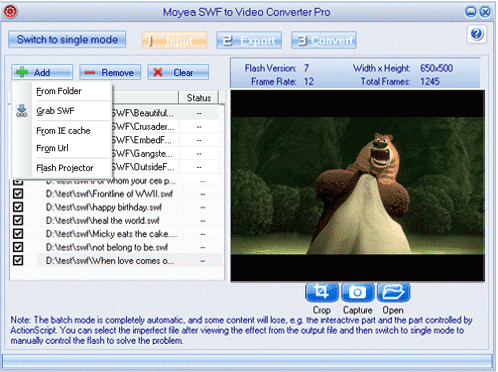Go to step 3 Convert tab
This screenshot has width=498, height=372.
coord(324,40)
